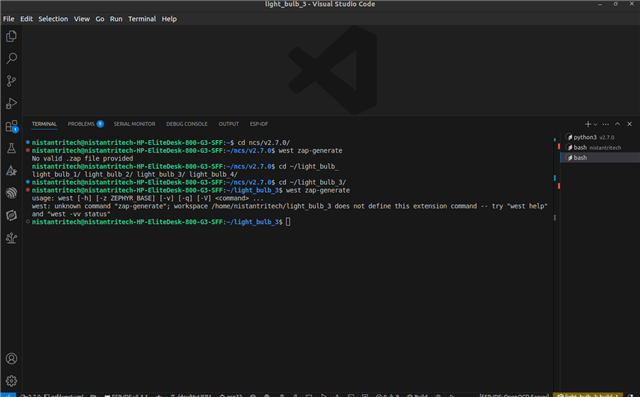Image resolution: width=640 pixels, height=397 pixels.
Task: Select the active bash terminal entry
Action: pyautogui.click(x=600, y=157)
